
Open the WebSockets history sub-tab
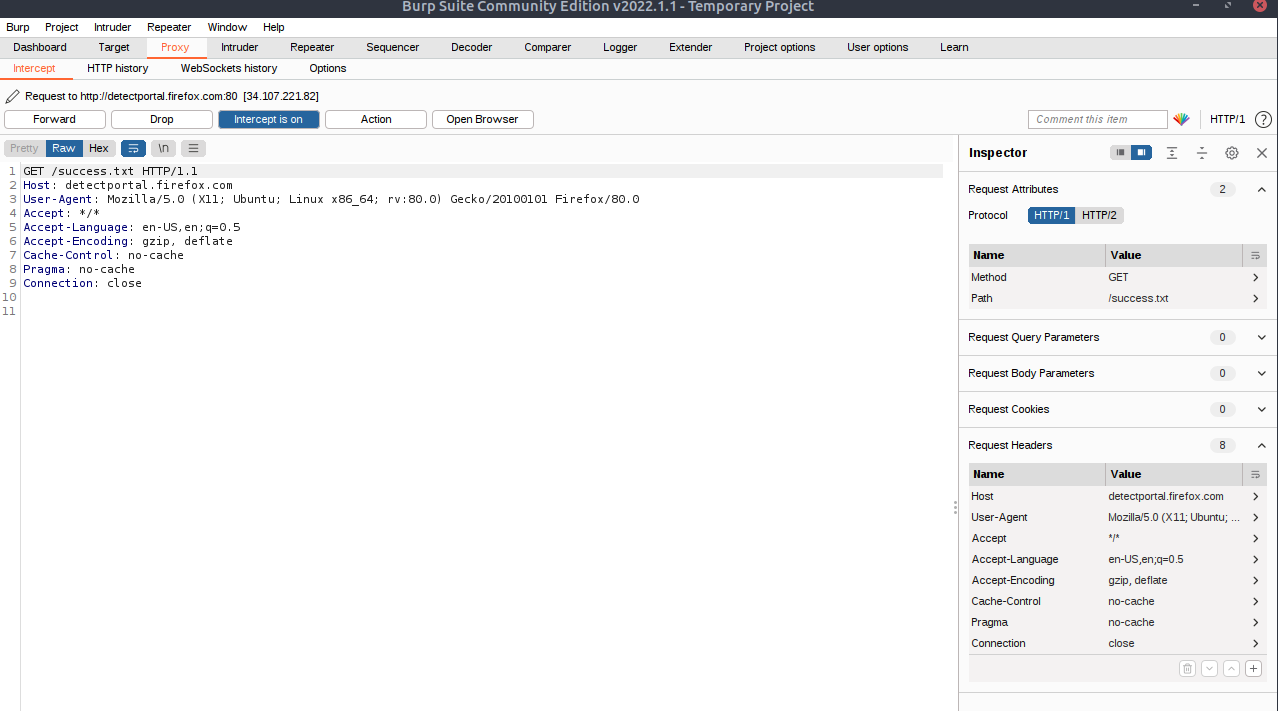[x=229, y=68]
